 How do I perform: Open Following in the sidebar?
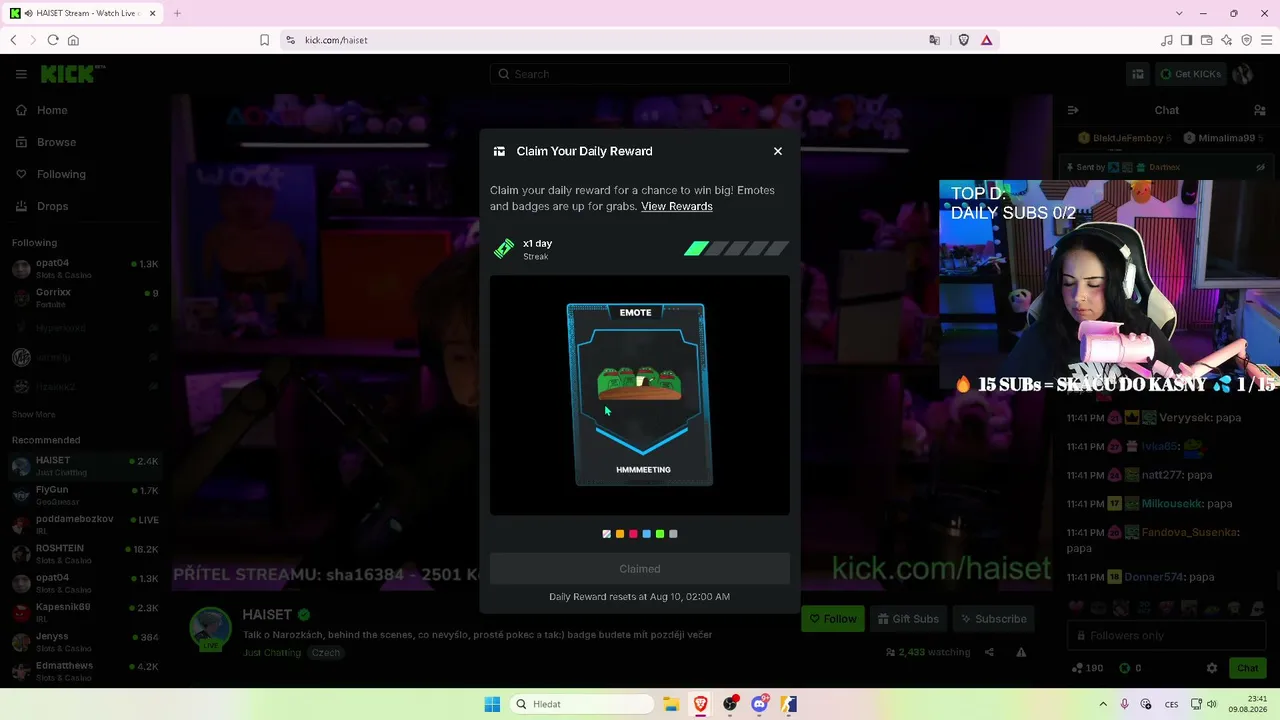pos(61,174)
